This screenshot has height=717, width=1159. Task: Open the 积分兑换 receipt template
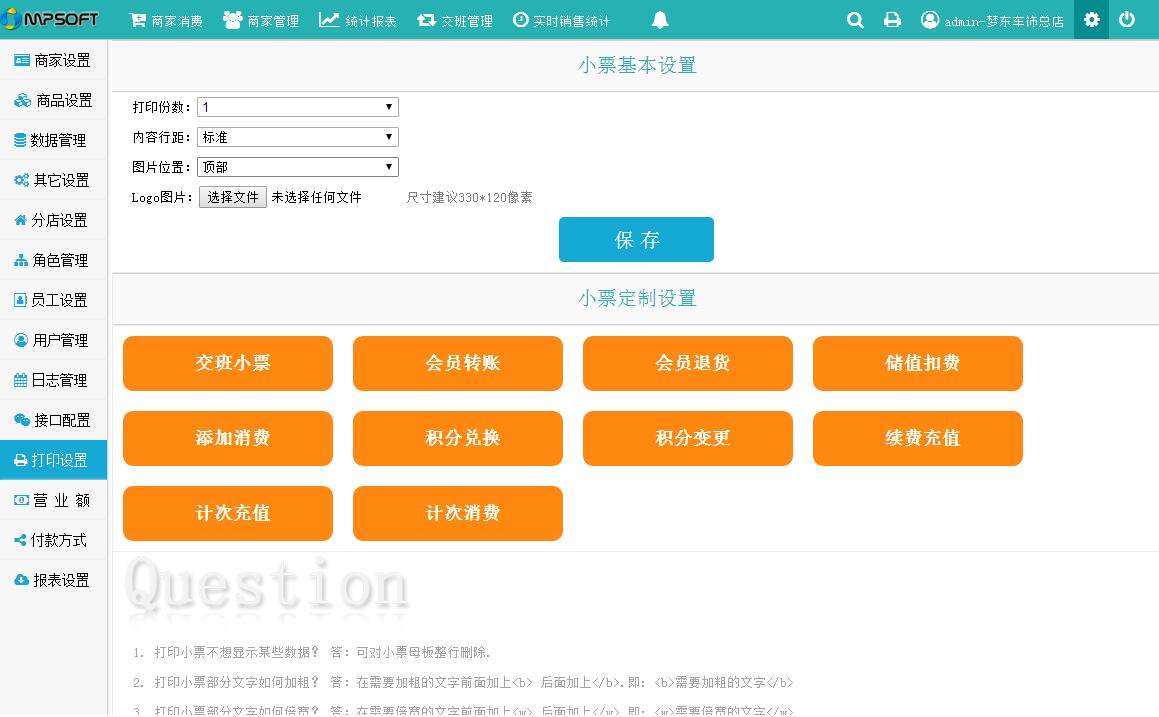(458, 438)
